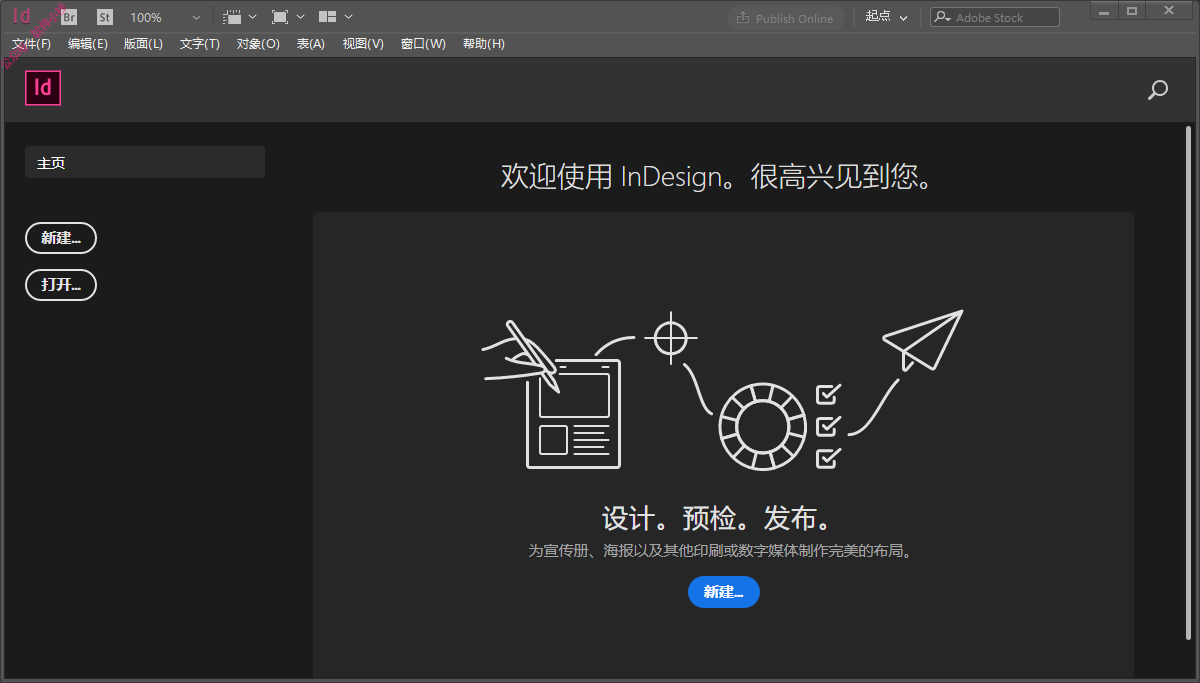Open the 起点 workspace switcher dropdown
The height and width of the screenshot is (683, 1200).
(x=887, y=17)
